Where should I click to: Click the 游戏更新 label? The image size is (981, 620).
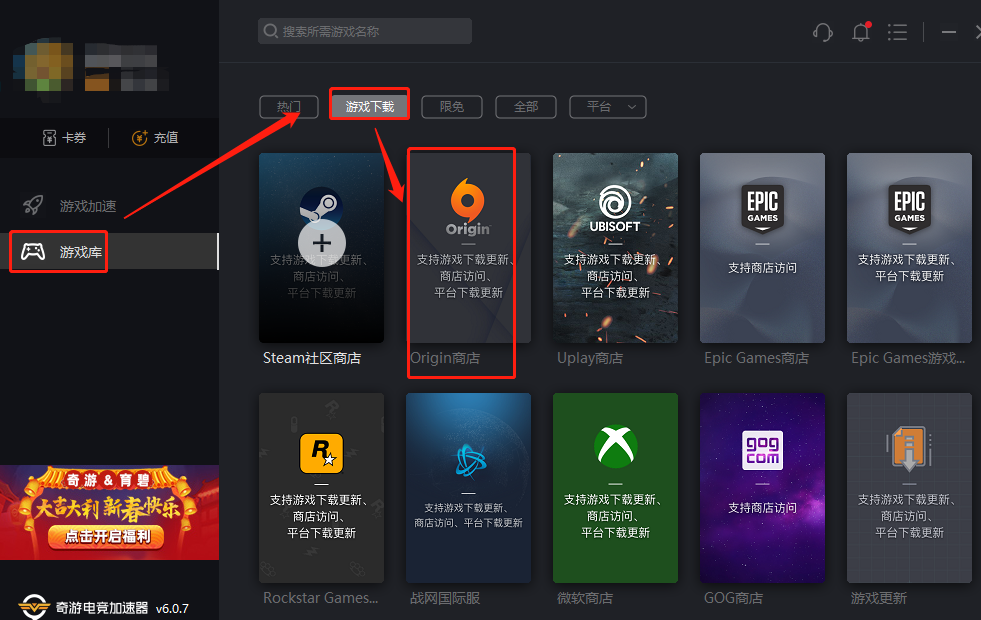878,598
